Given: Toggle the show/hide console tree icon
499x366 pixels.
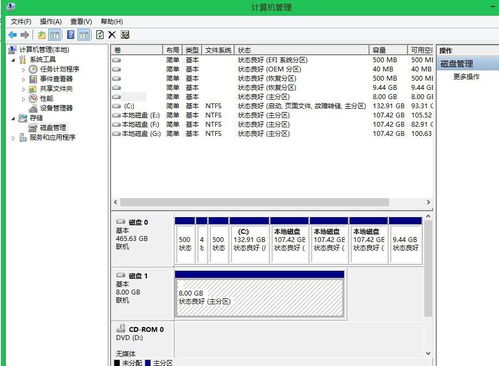Looking at the screenshot, I should click(x=55, y=35).
